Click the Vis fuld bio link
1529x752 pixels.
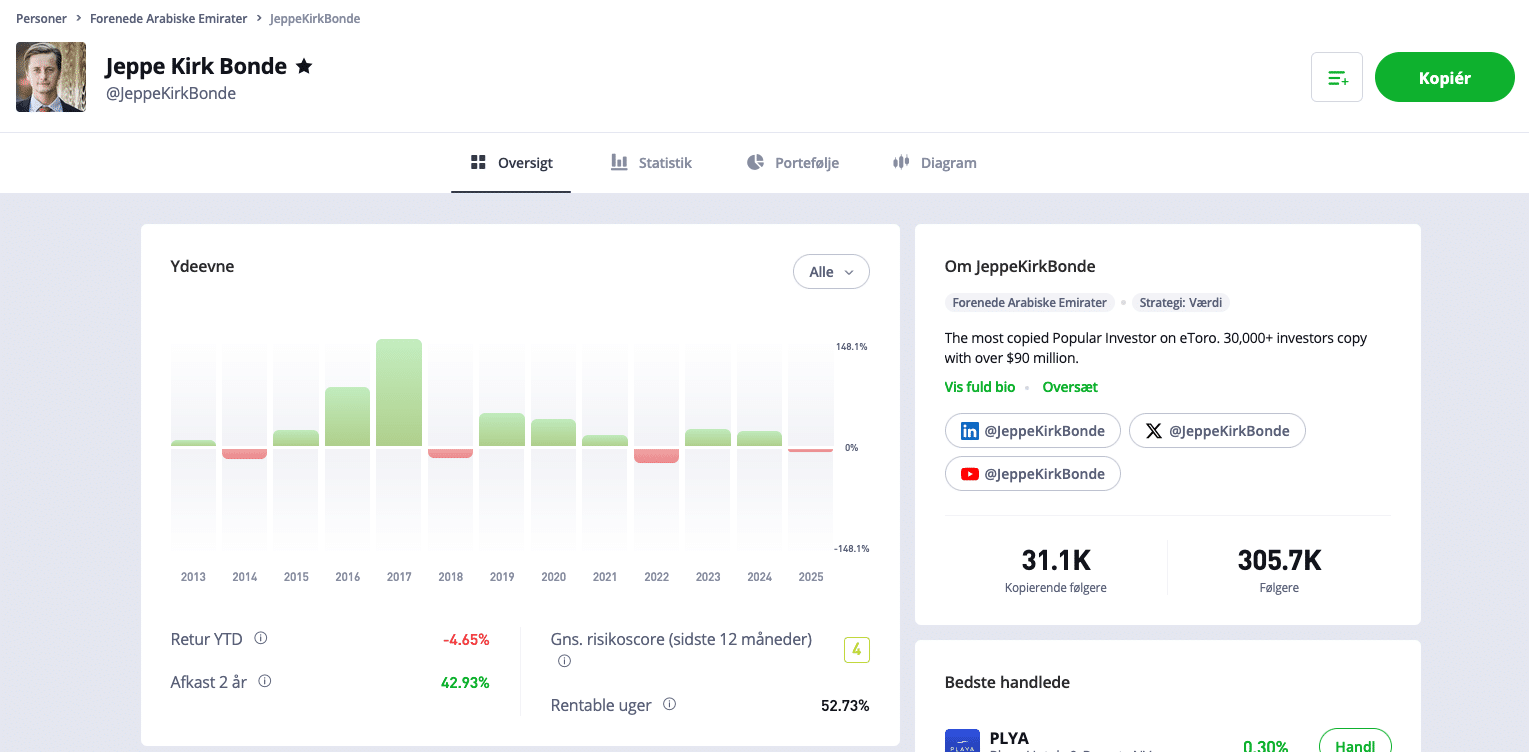(980, 387)
